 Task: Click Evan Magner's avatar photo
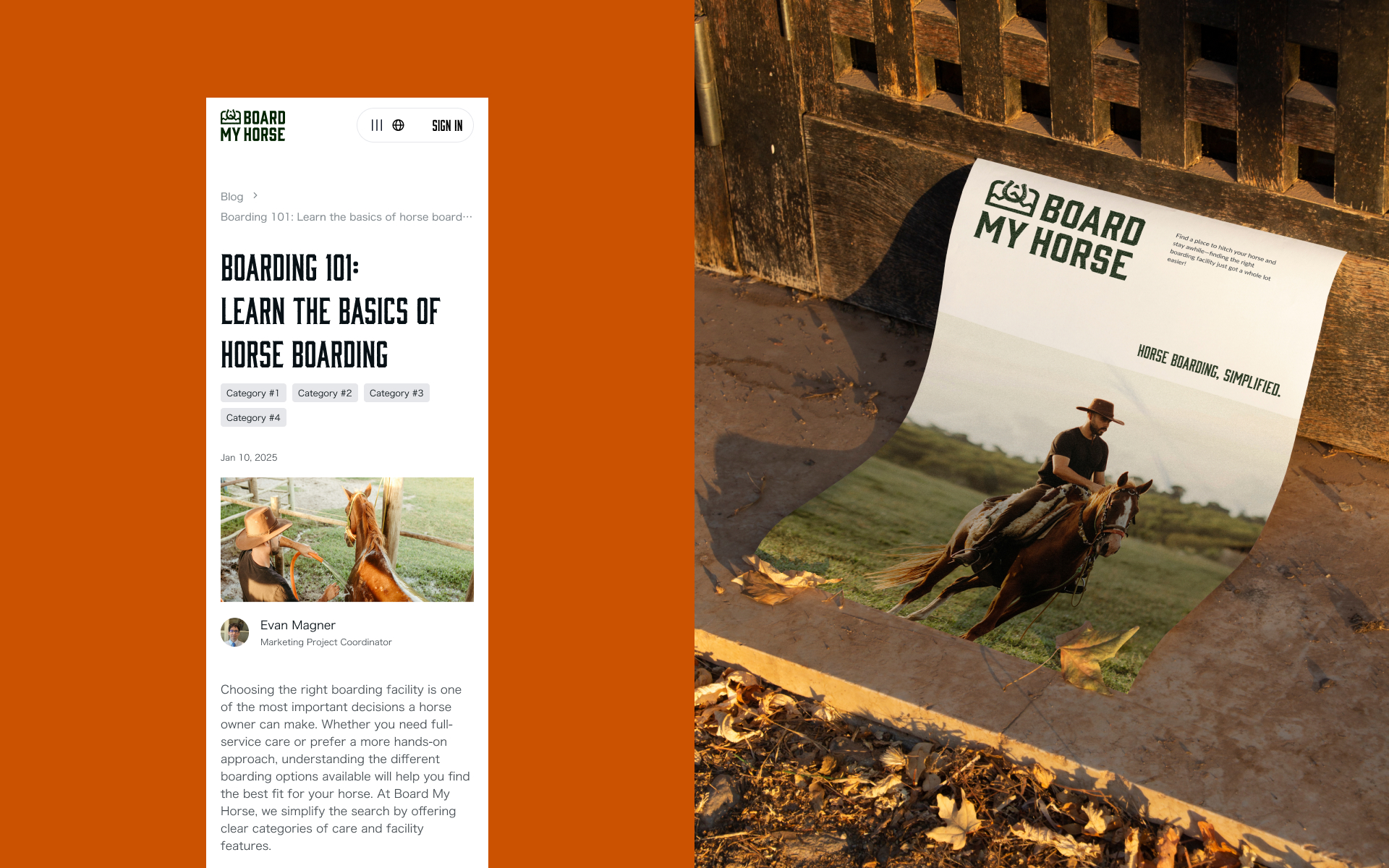234,632
